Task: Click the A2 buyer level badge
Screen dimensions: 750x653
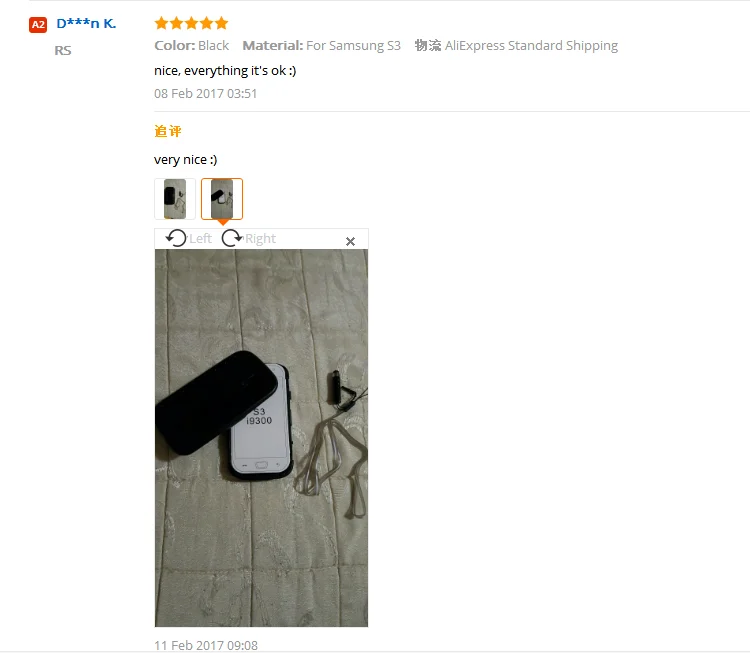Action: tap(38, 24)
